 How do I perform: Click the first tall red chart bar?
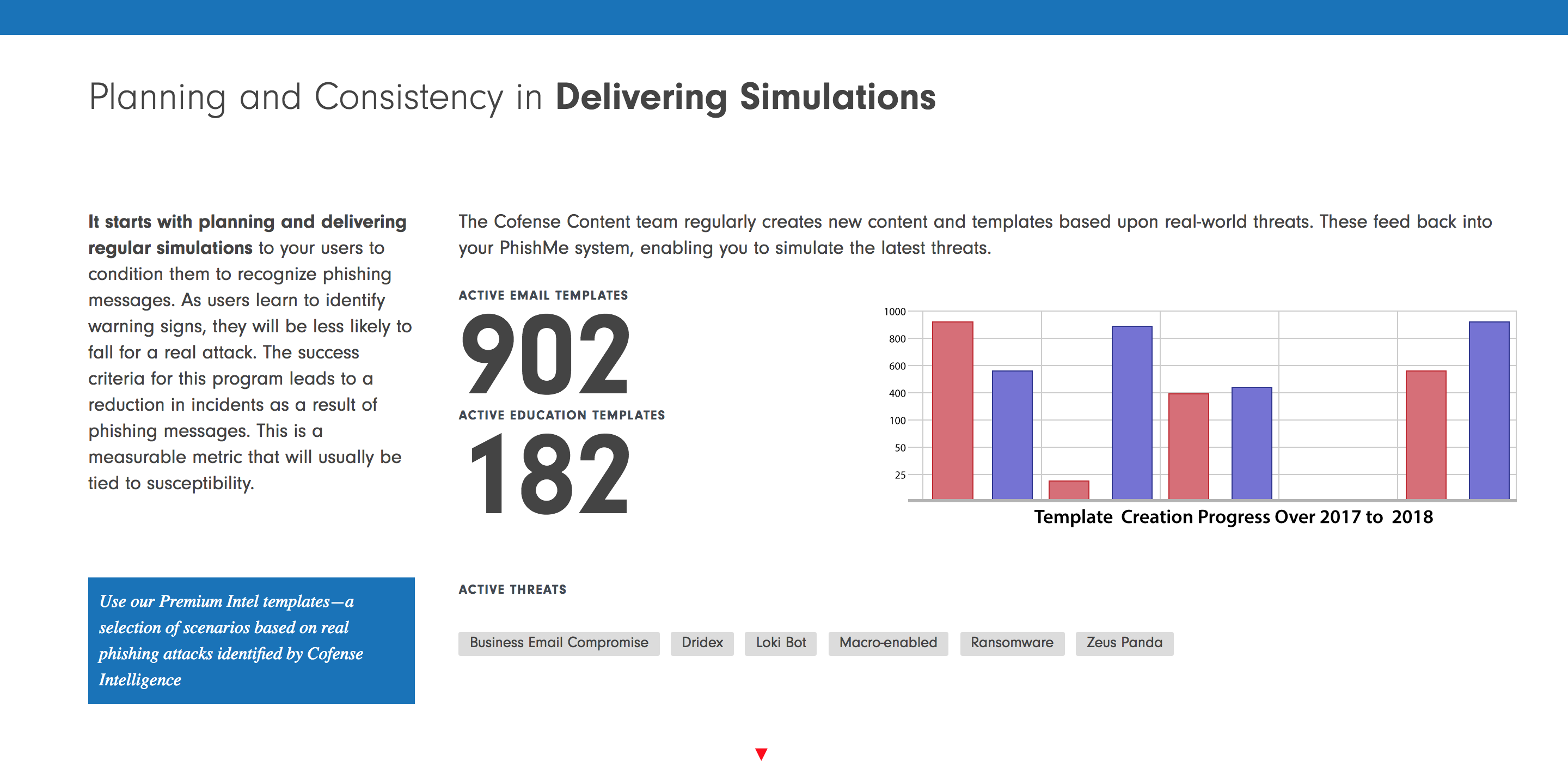point(952,410)
